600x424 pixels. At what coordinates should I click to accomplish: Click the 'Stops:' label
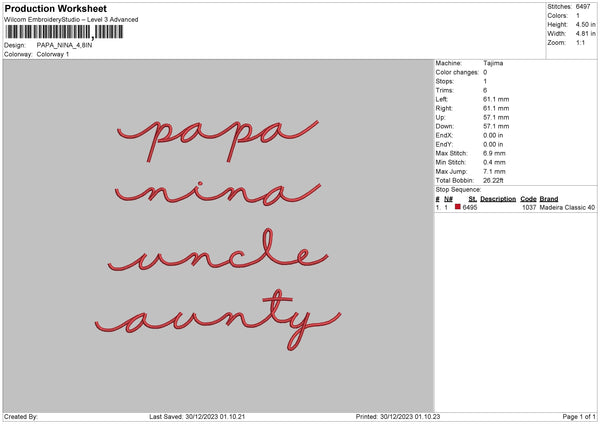pyautogui.click(x=445, y=82)
